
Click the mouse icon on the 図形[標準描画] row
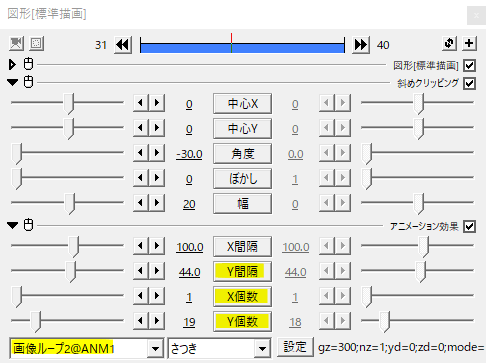pyautogui.click(x=29, y=64)
